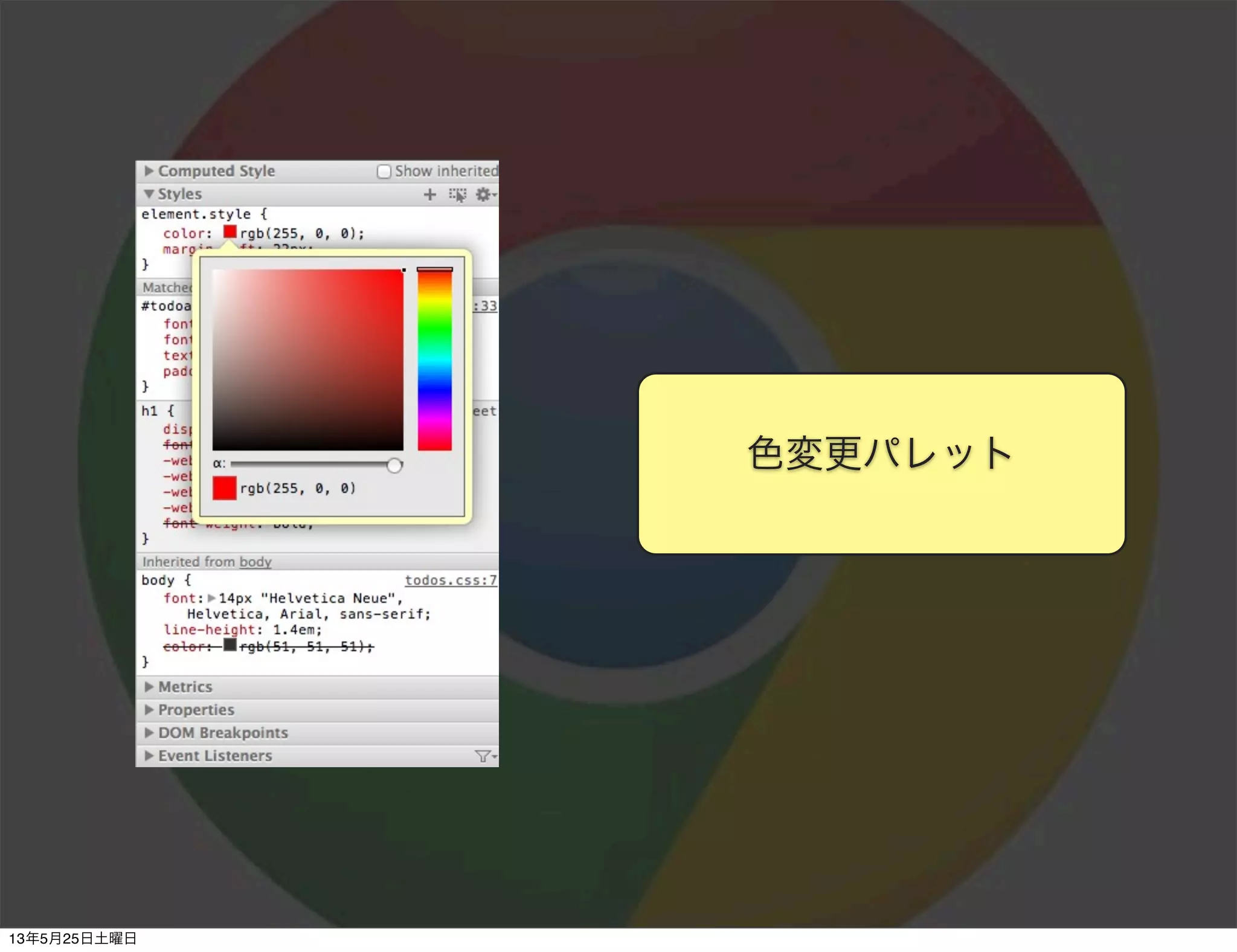The image size is (1237, 952).
Task: Click the red swatch beside element.style color
Action: point(230,232)
